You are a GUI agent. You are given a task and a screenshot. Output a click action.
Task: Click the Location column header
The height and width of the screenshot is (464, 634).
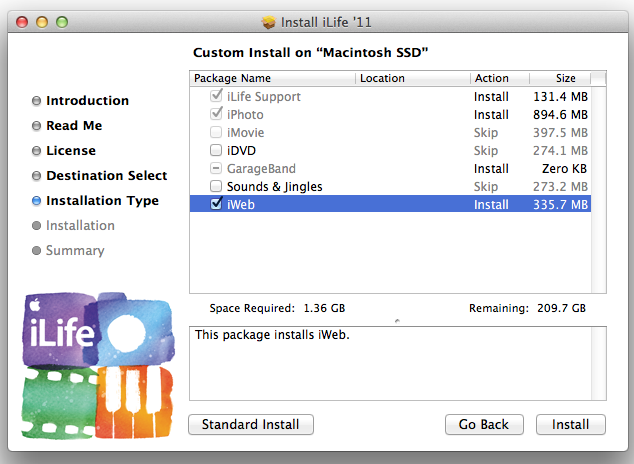[413, 78]
